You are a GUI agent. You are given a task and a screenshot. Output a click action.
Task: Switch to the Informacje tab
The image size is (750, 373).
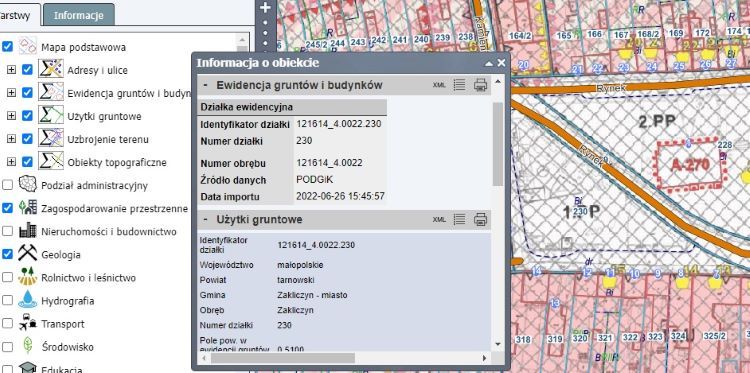pyautogui.click(x=78, y=15)
